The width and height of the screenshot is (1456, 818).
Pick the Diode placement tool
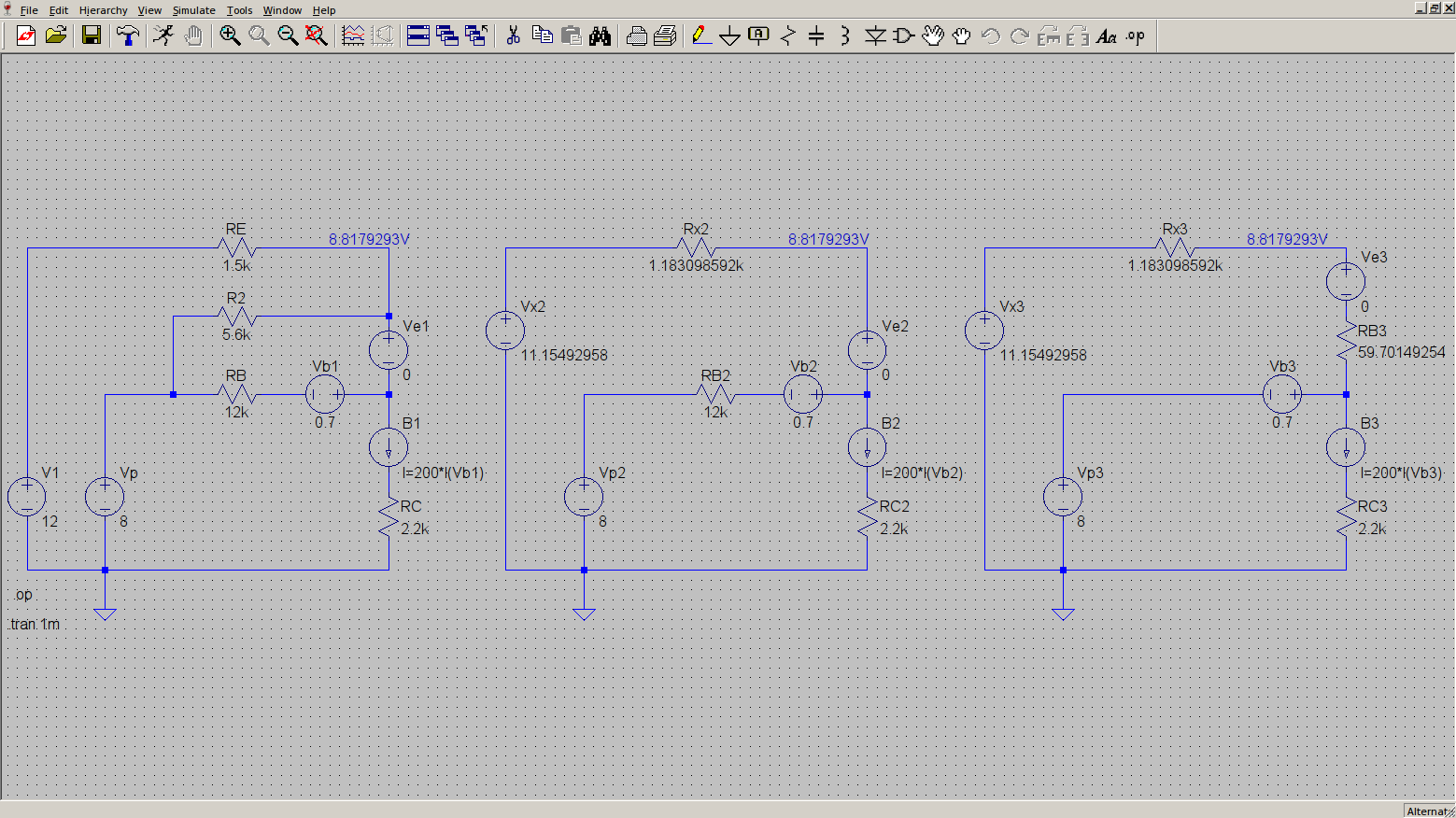tap(874, 35)
